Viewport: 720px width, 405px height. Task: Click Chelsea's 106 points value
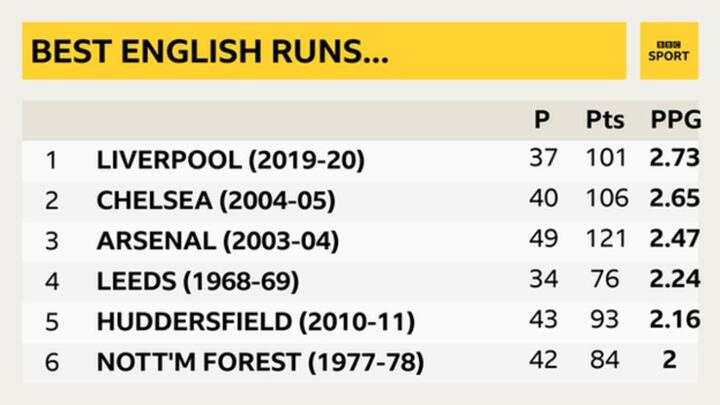(x=606, y=199)
